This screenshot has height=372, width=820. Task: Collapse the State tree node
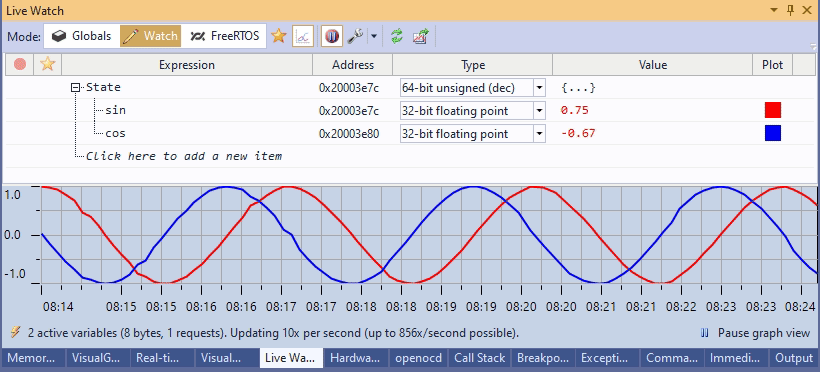pyautogui.click(x=76, y=88)
